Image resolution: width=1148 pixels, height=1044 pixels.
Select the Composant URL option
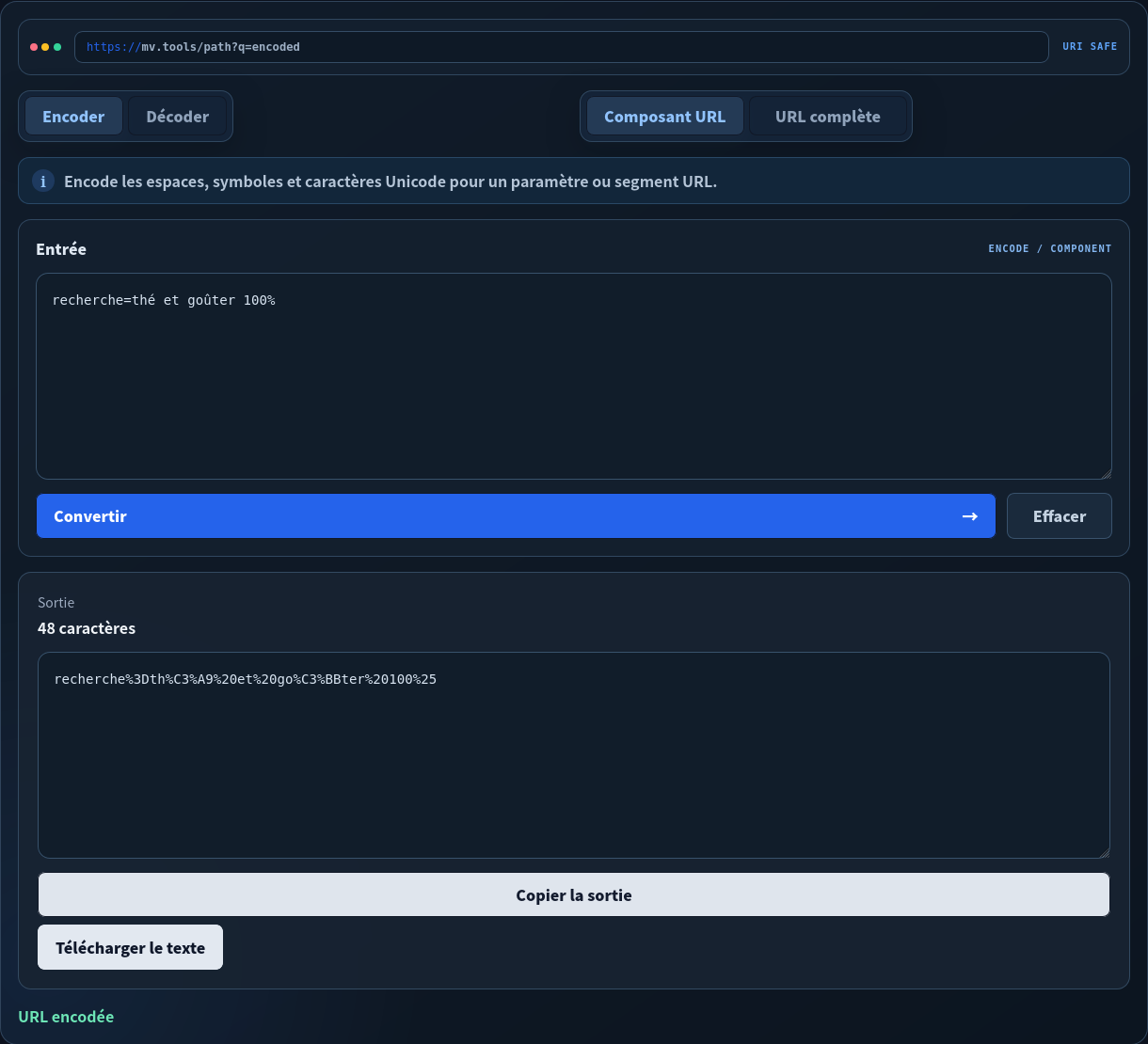click(x=665, y=117)
